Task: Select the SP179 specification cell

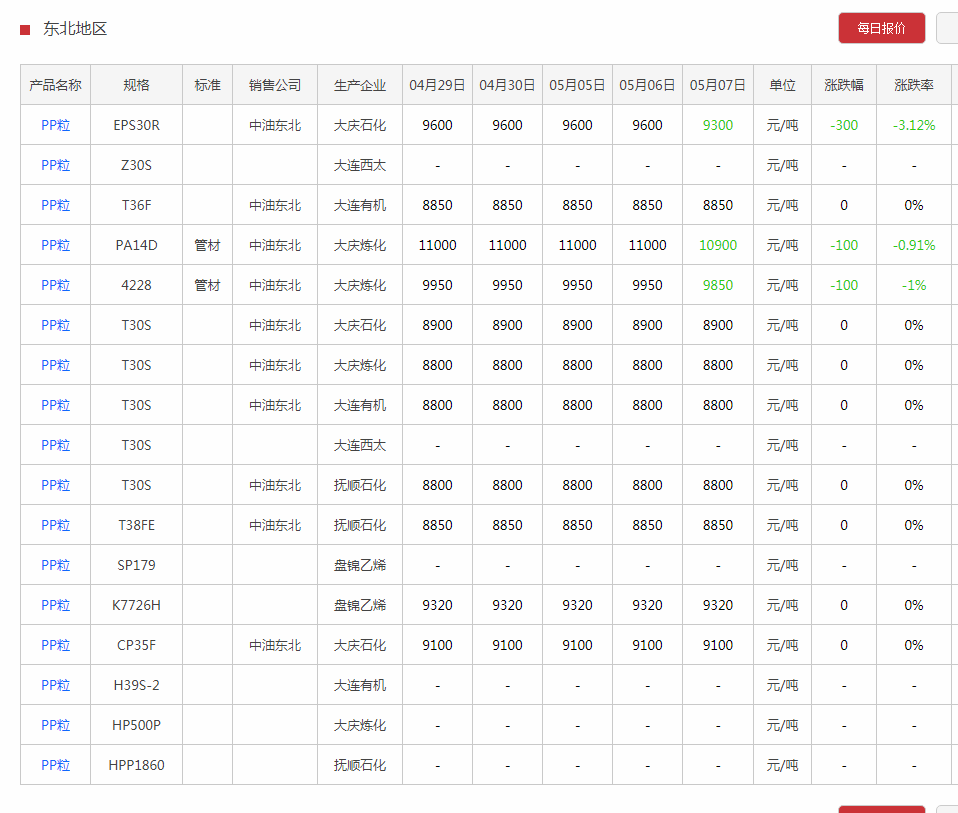Action: 136,565
